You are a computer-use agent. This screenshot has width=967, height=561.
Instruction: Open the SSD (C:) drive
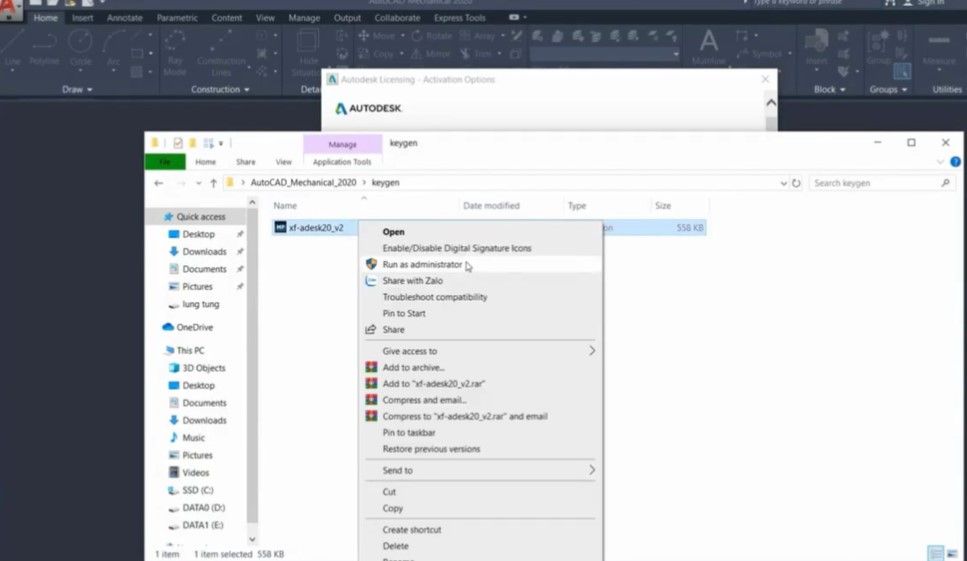tap(197, 490)
